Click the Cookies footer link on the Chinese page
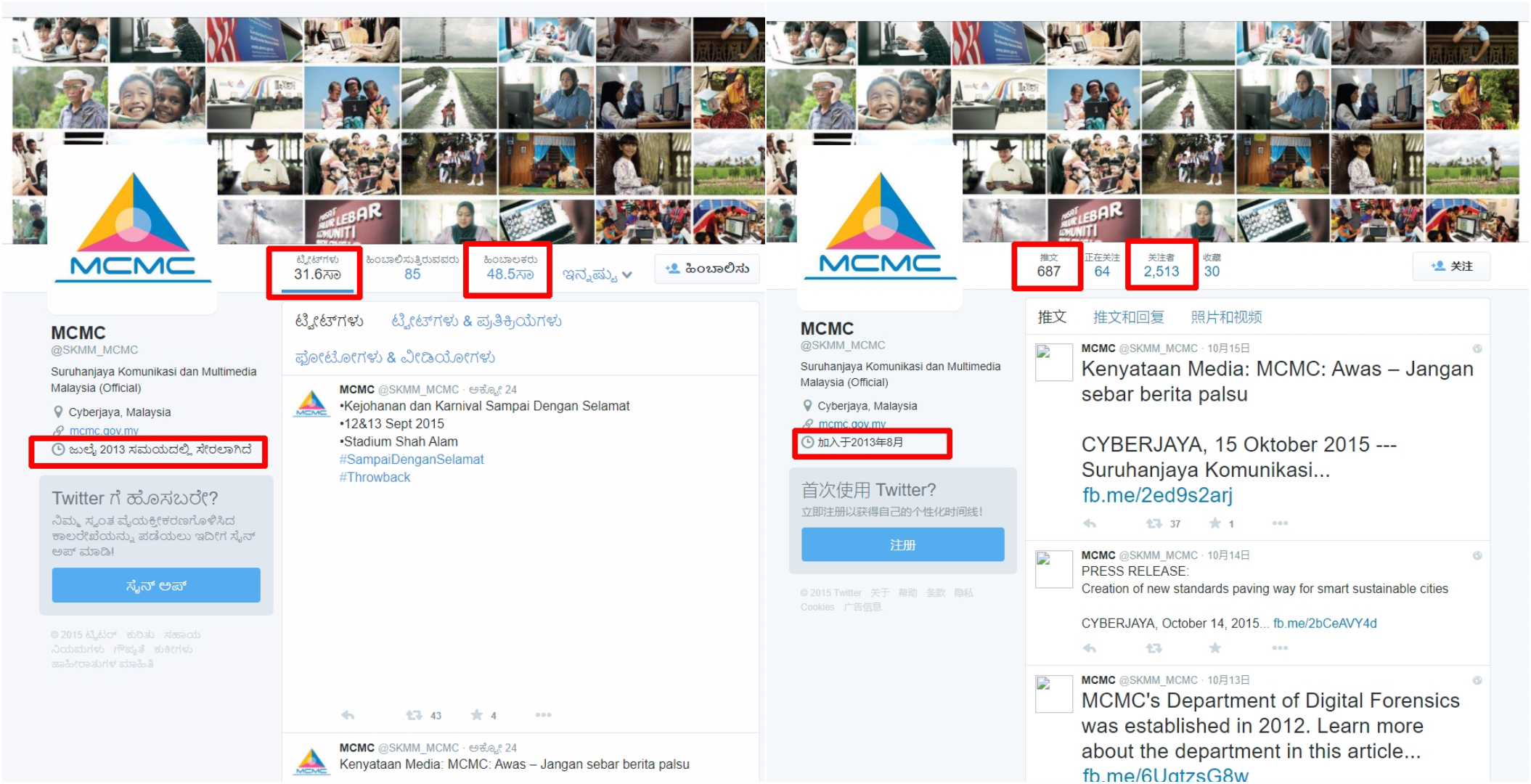The height and width of the screenshot is (784, 1531). [x=817, y=607]
